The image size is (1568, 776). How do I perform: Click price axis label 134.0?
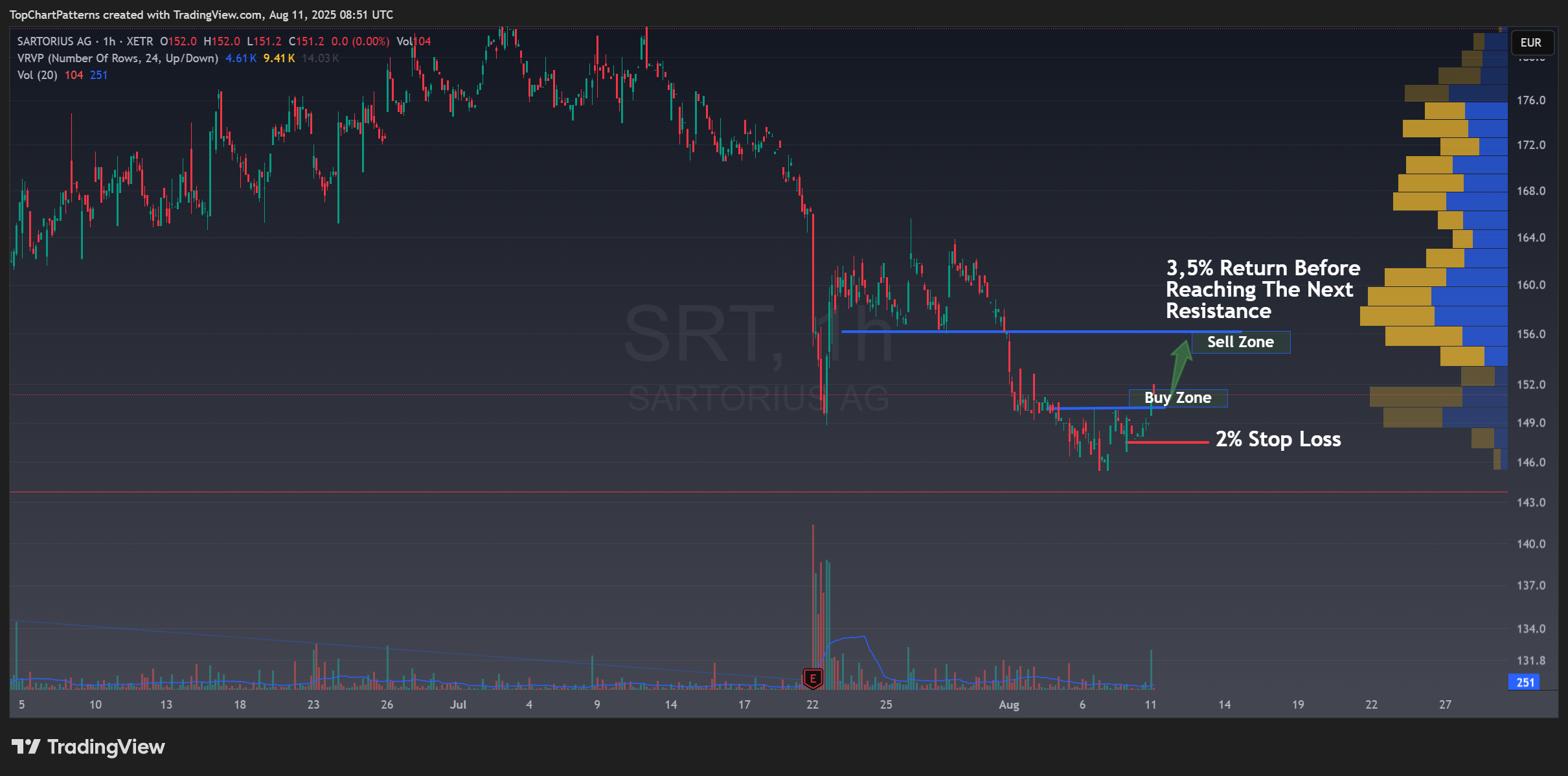click(1531, 629)
